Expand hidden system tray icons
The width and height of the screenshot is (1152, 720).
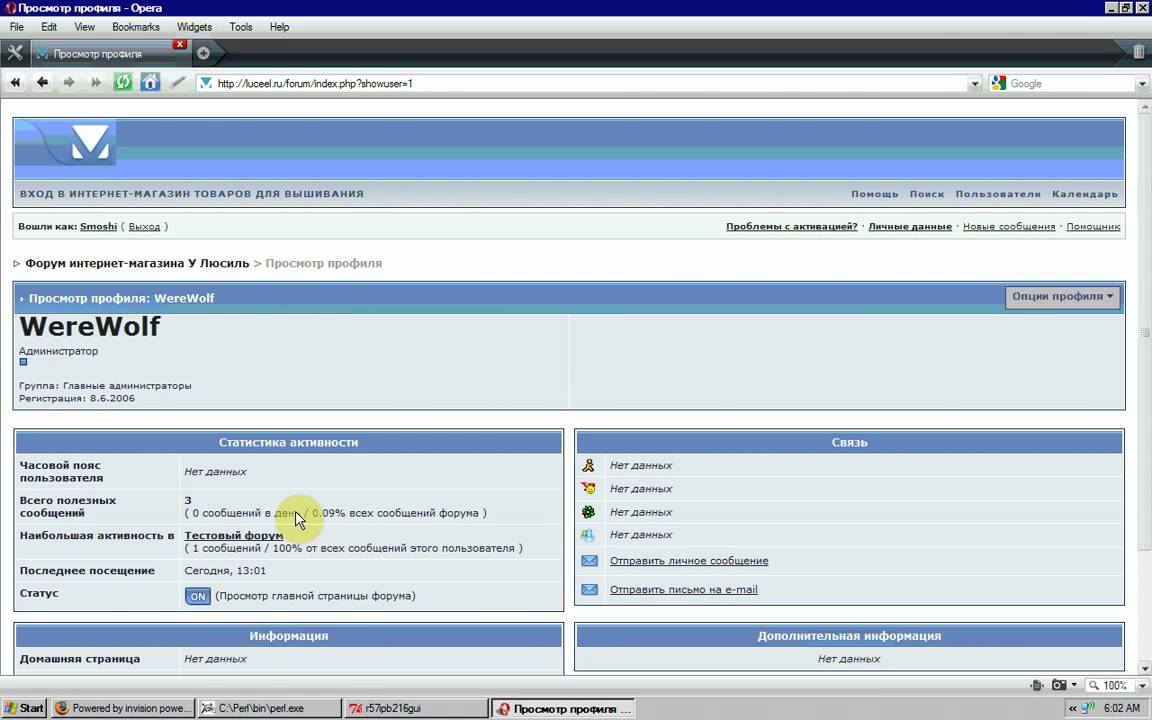pyautogui.click(x=1073, y=708)
